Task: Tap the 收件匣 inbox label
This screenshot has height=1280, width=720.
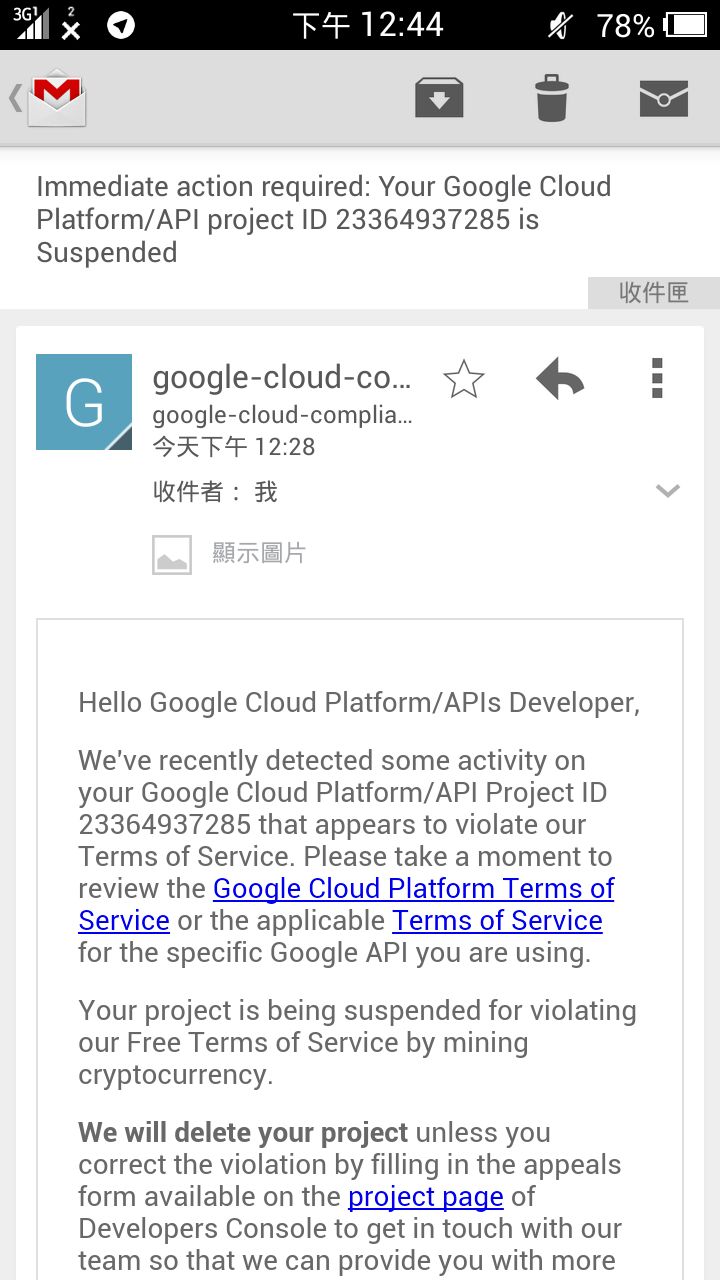Action: click(653, 292)
